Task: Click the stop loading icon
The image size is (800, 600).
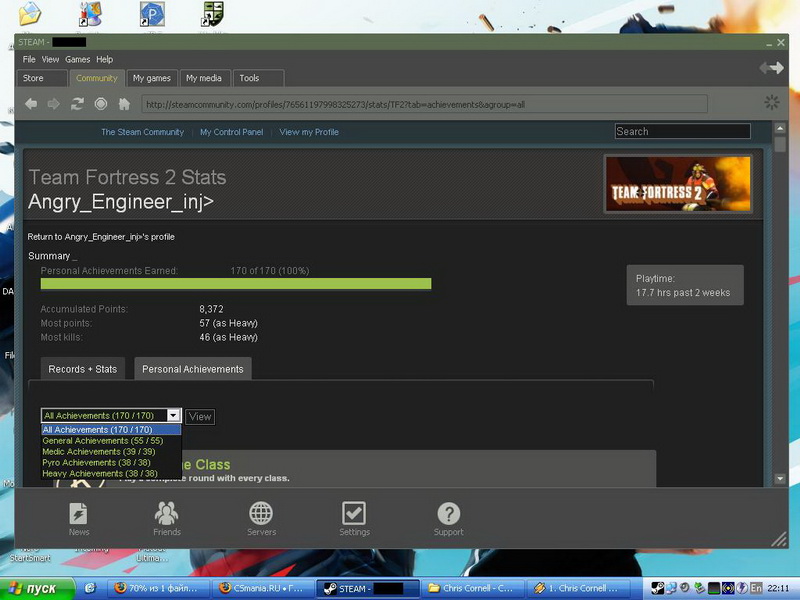Action: point(101,104)
